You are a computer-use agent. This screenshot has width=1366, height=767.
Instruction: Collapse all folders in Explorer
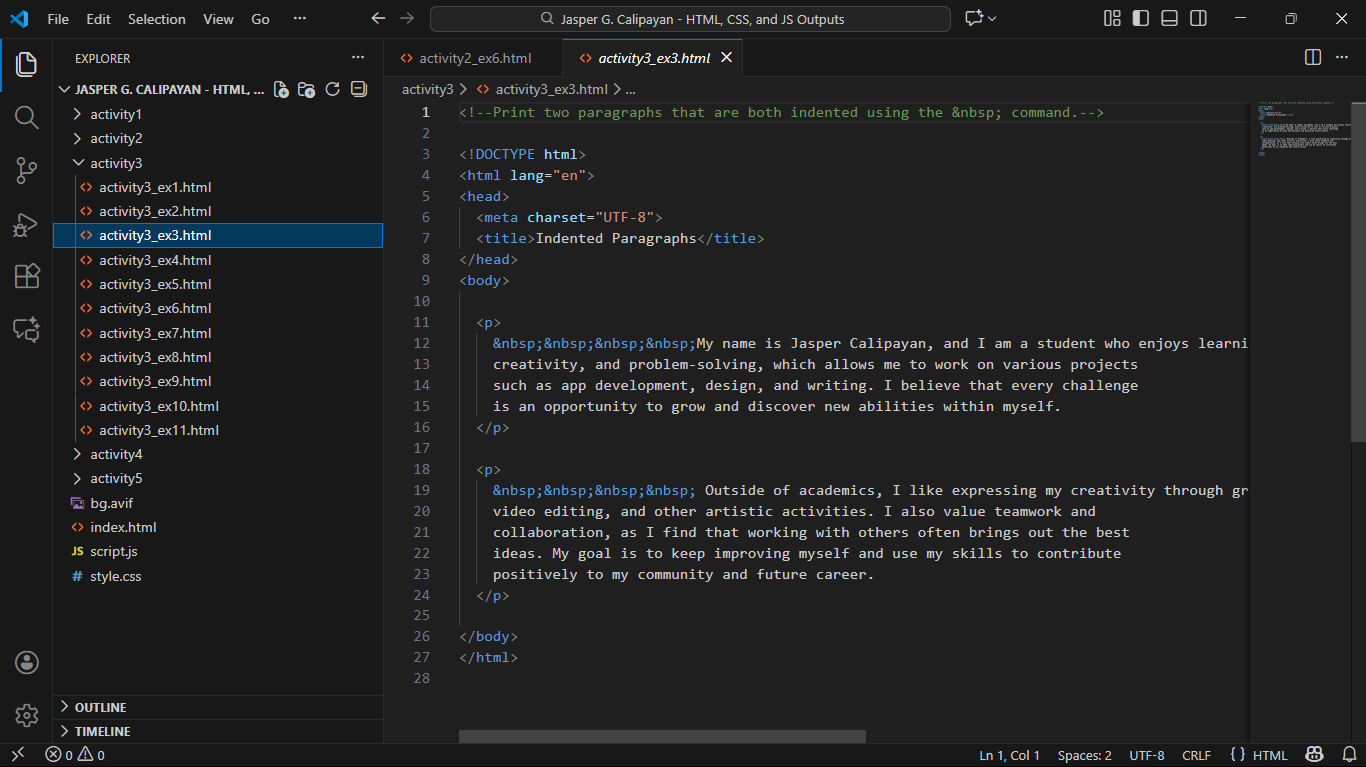[x=359, y=90]
